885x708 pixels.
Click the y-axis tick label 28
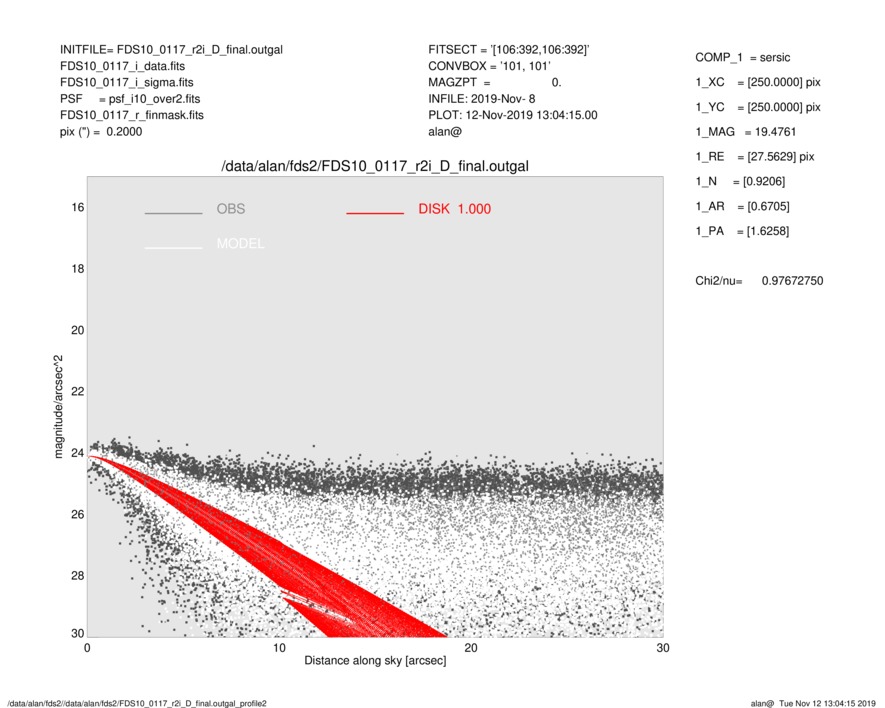click(78, 576)
